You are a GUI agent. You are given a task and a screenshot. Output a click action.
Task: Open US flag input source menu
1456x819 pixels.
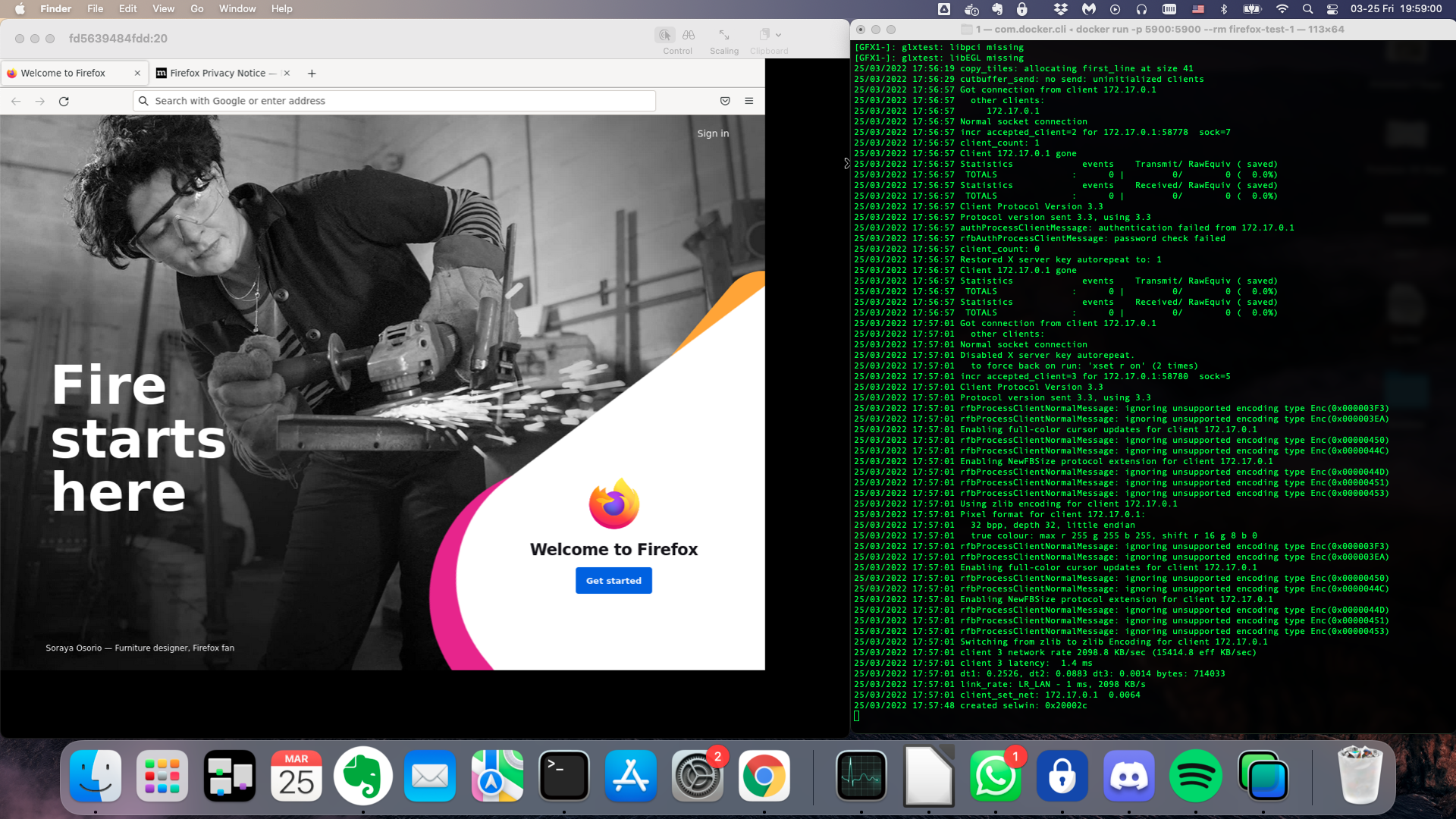(1198, 9)
